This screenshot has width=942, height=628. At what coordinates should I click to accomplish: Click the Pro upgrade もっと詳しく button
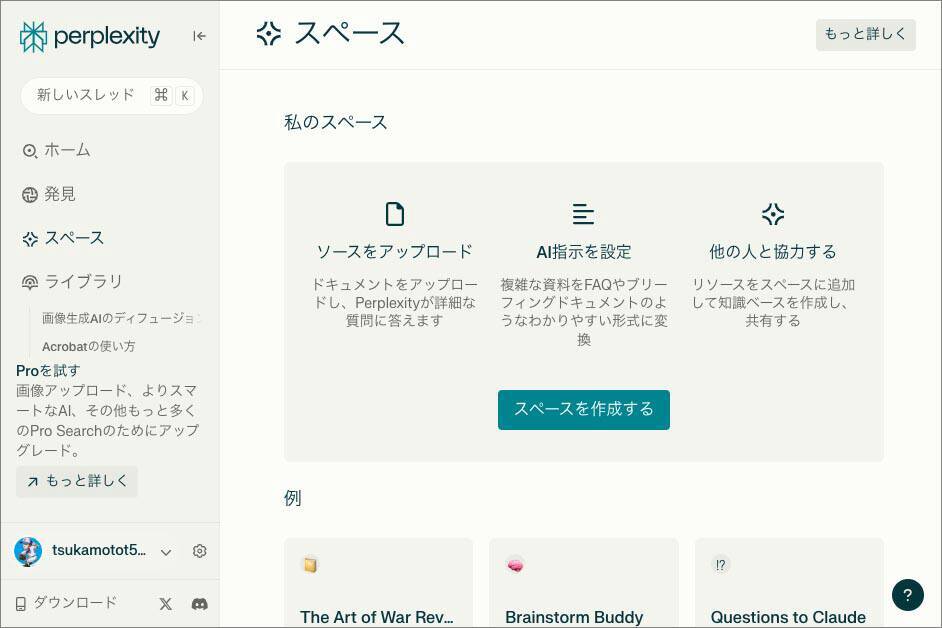tap(77, 481)
